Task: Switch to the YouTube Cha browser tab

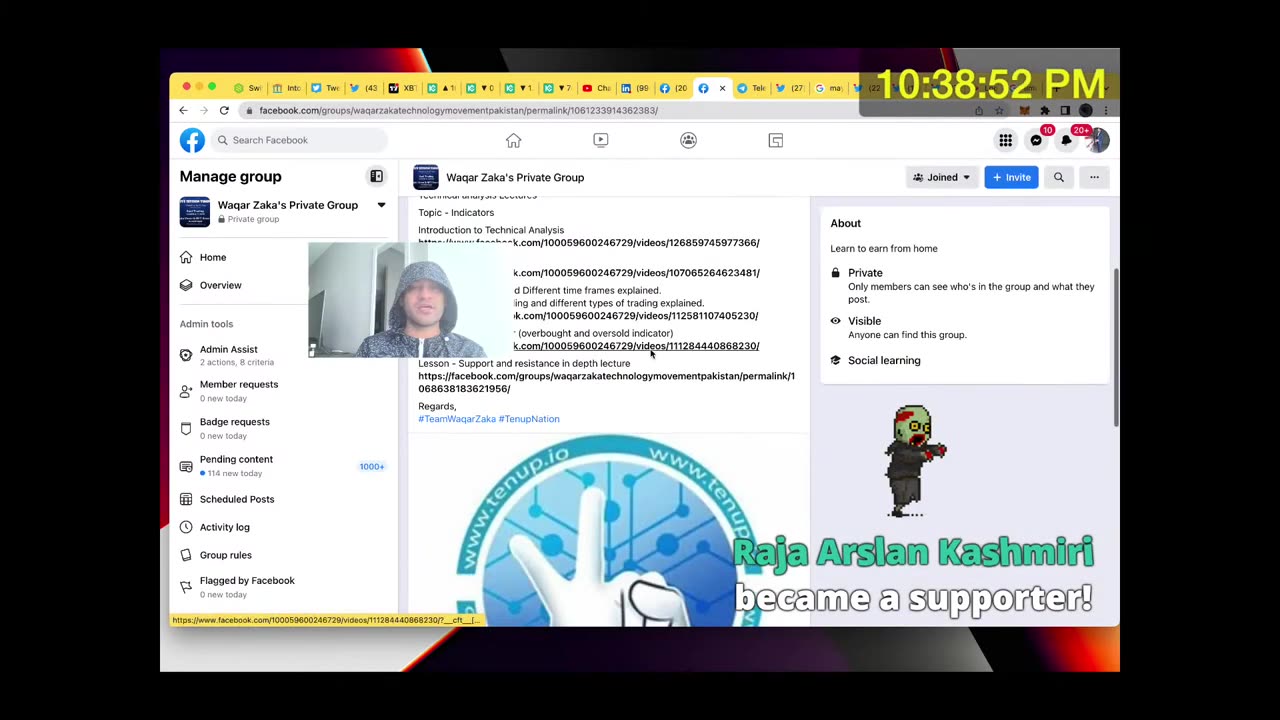Action: 596,88
